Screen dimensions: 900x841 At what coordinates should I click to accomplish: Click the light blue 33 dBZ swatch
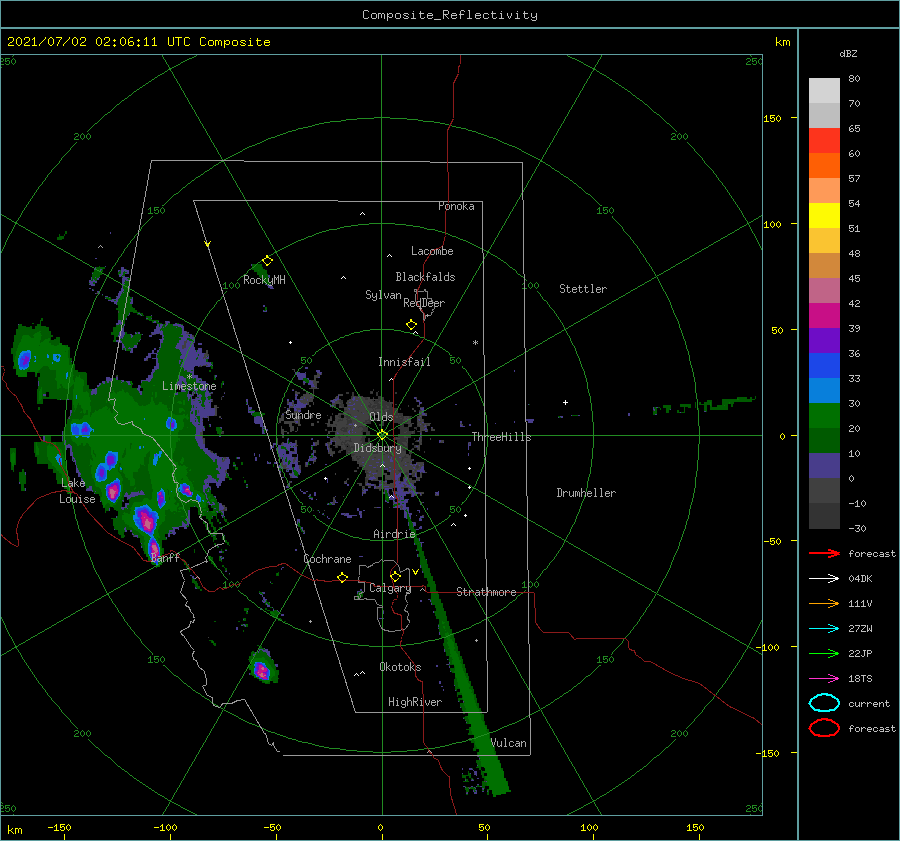point(824,390)
